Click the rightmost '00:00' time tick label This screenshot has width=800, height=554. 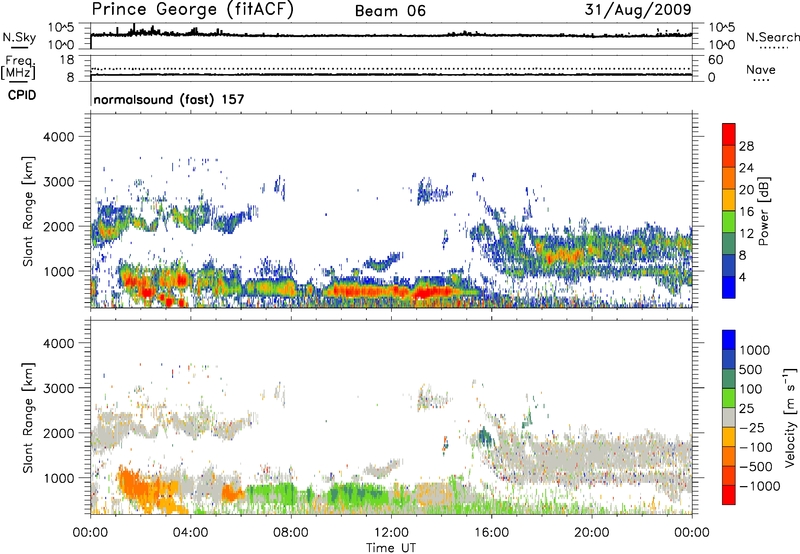(x=691, y=533)
